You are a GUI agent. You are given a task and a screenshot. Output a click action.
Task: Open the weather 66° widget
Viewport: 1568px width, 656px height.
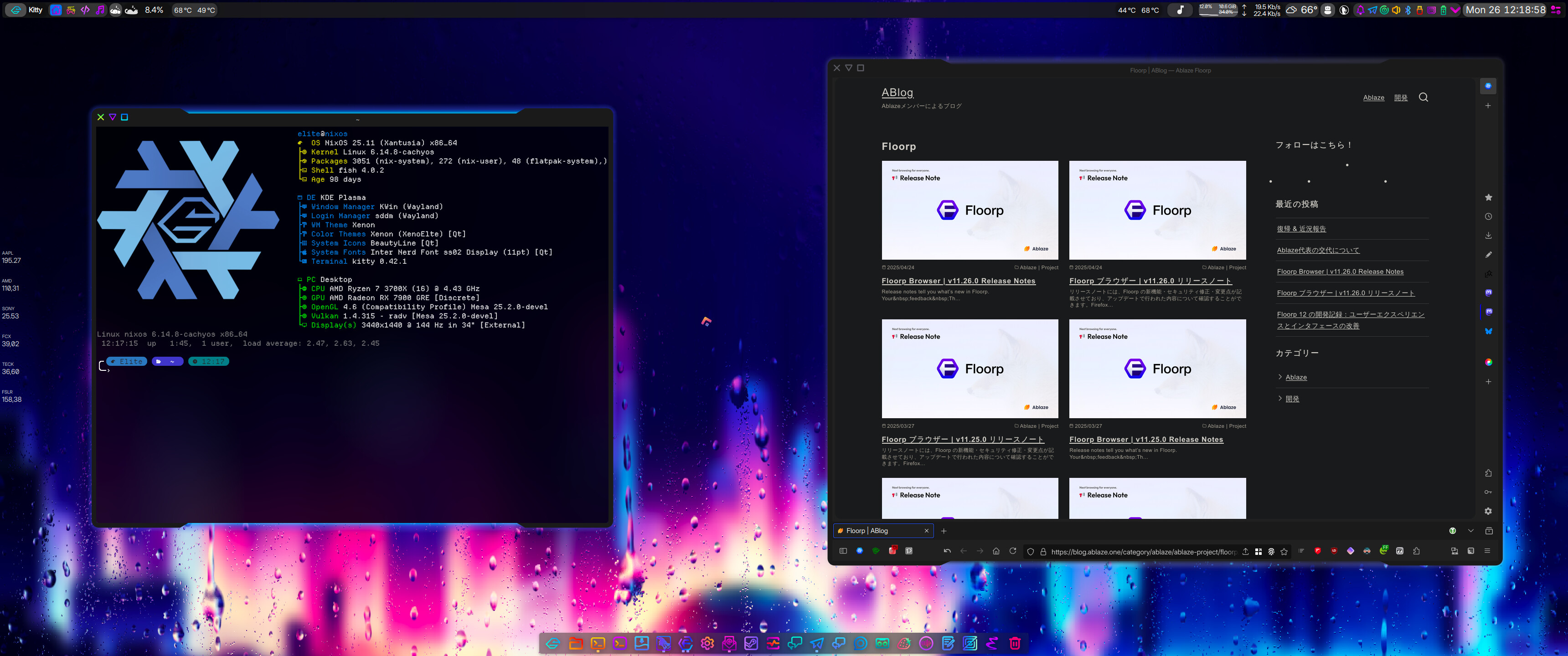(x=1301, y=10)
